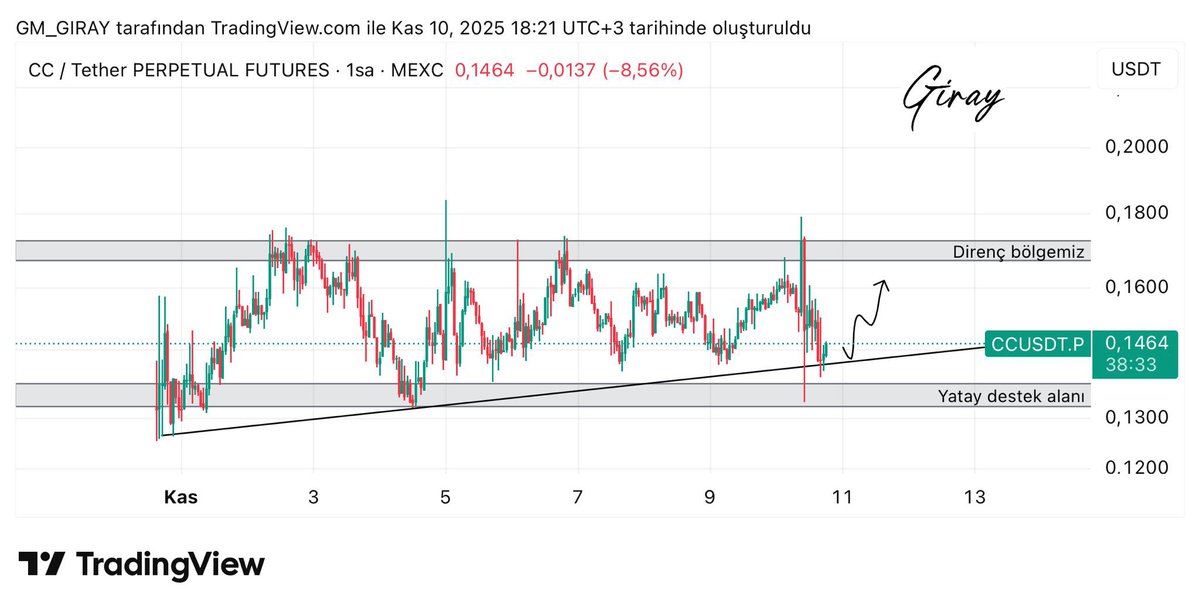Click the 'Direnç bölgemiz' resistance label
Viewport: 1200px width, 611px height.
coord(1019,252)
